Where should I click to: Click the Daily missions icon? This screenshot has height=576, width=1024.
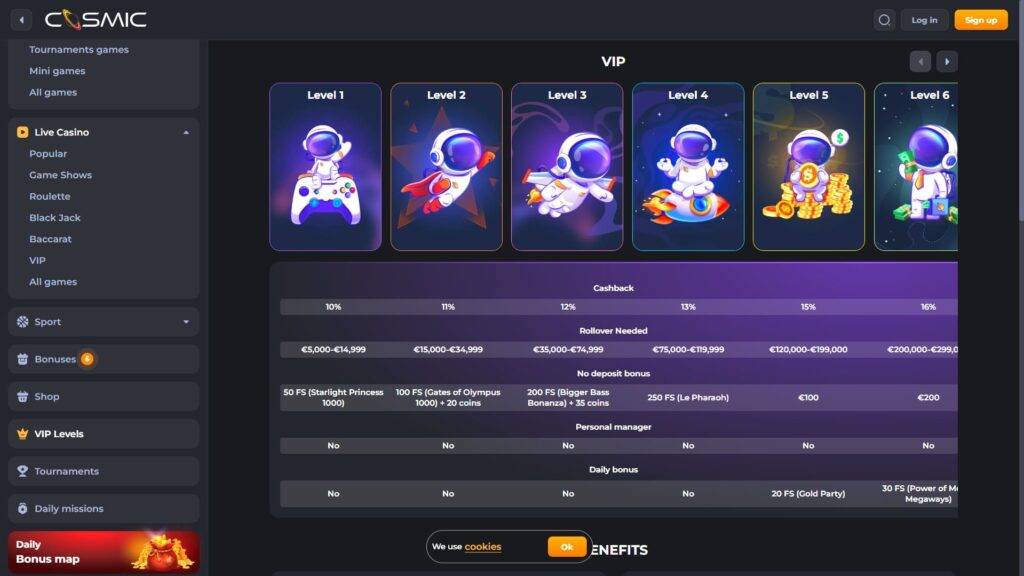pyautogui.click(x=23, y=508)
